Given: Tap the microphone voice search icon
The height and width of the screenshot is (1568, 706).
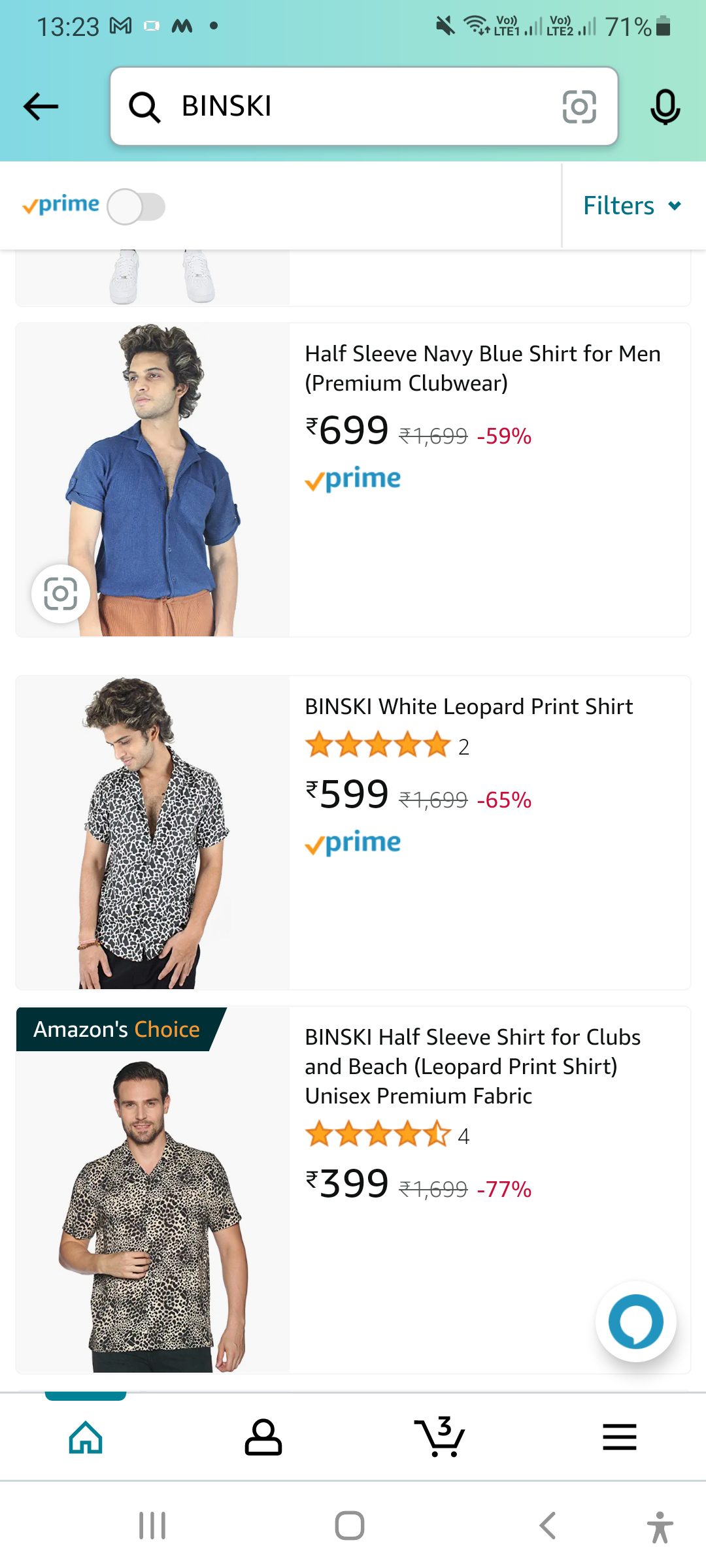Looking at the screenshot, I should pyautogui.click(x=665, y=106).
